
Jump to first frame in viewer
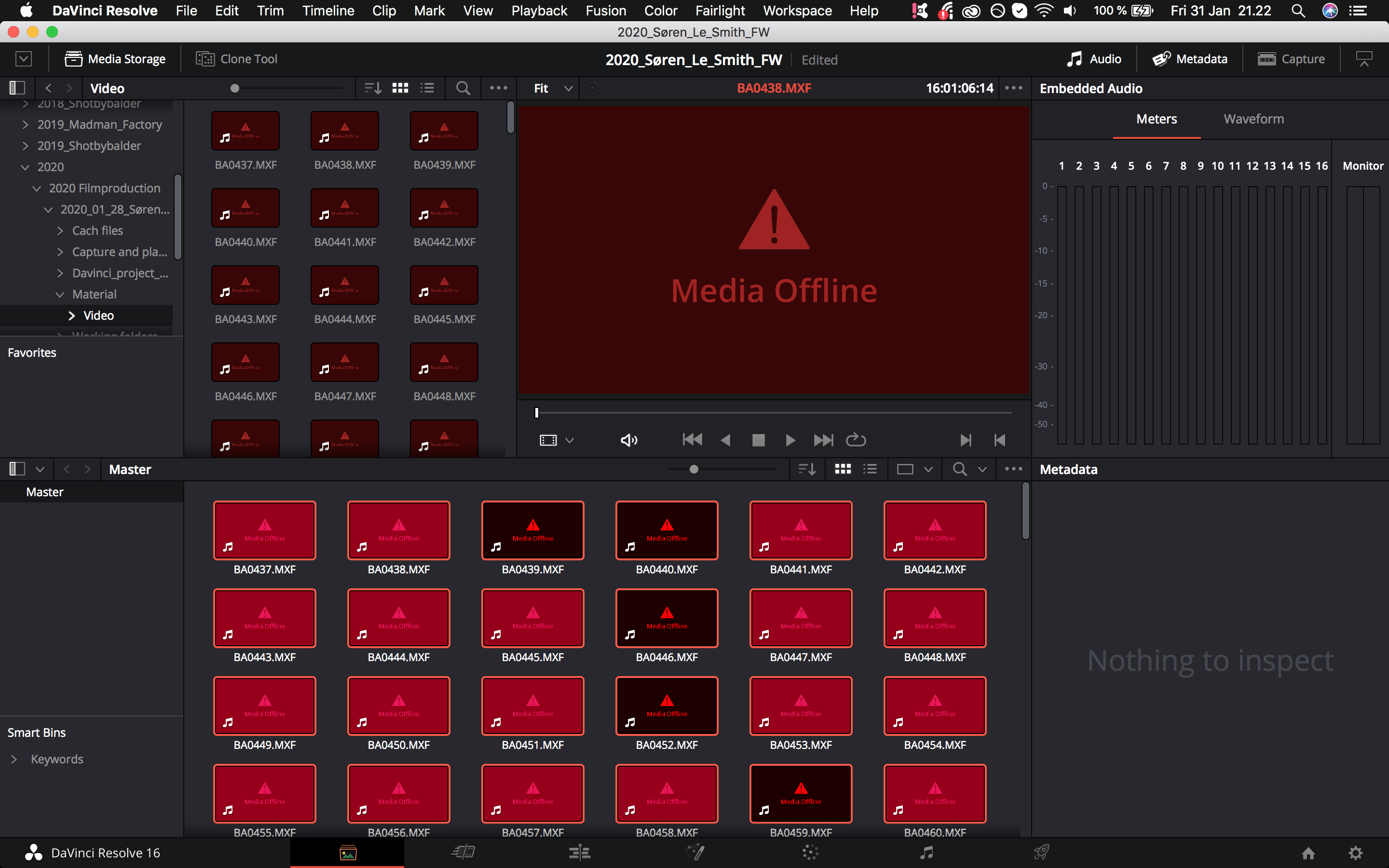tap(692, 440)
